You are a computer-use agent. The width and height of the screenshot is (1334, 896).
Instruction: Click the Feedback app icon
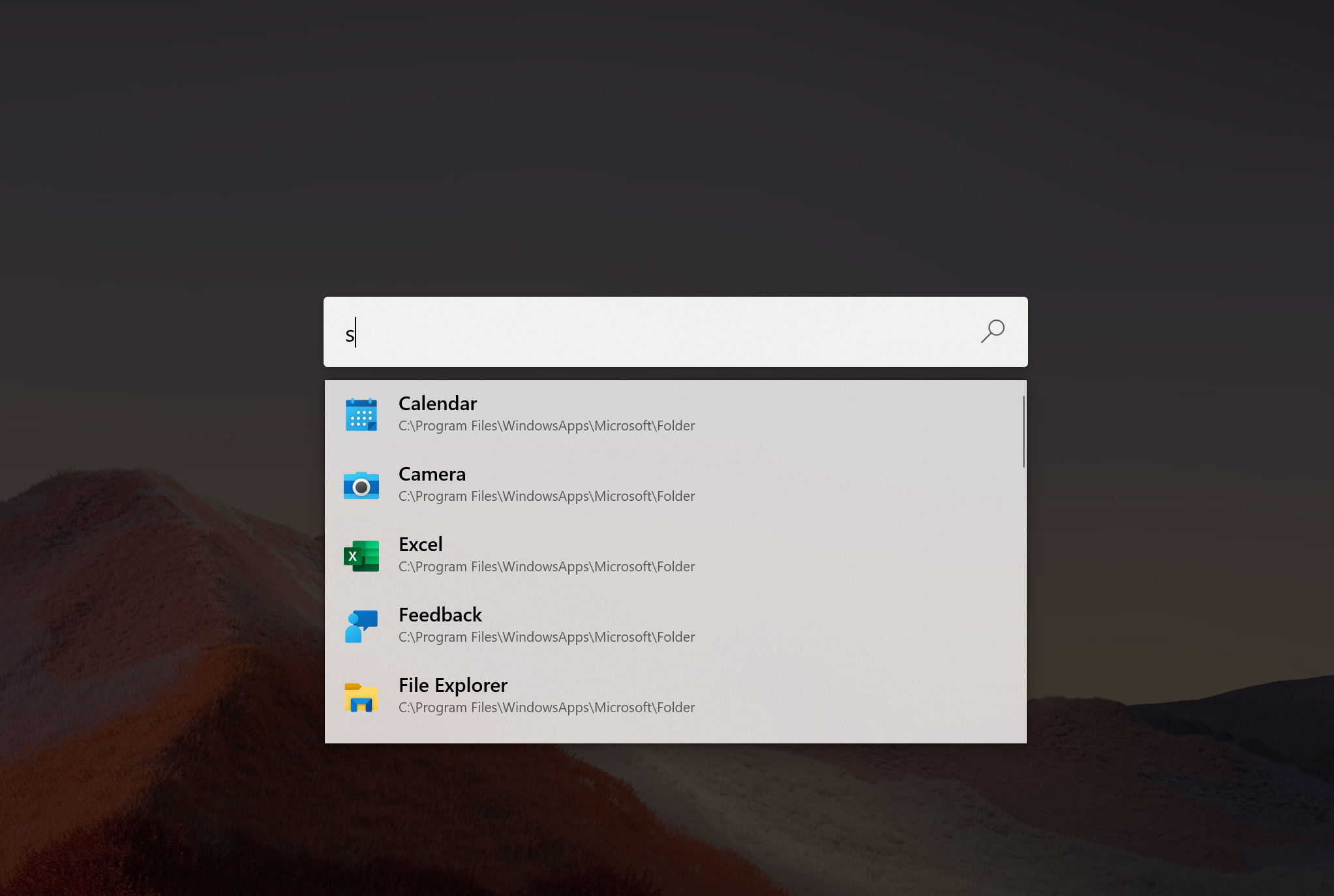click(361, 626)
